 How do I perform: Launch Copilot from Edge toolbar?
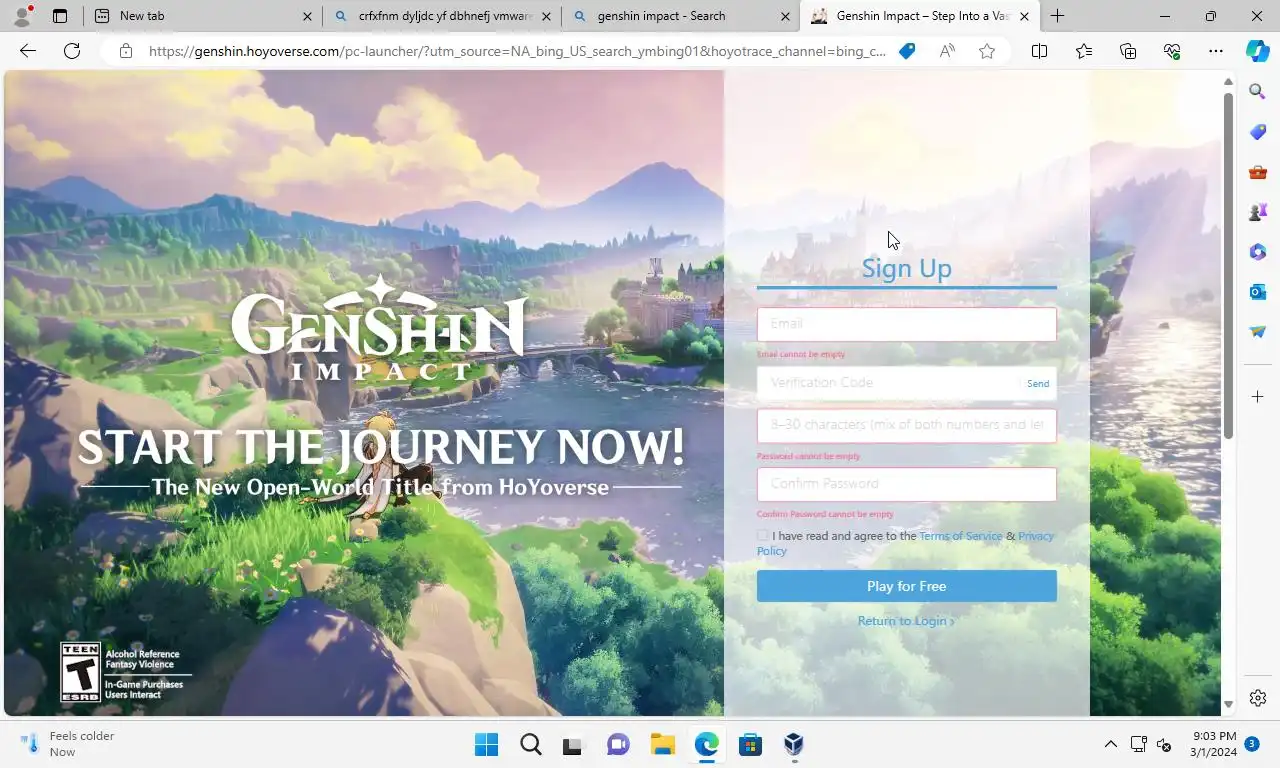(1258, 51)
